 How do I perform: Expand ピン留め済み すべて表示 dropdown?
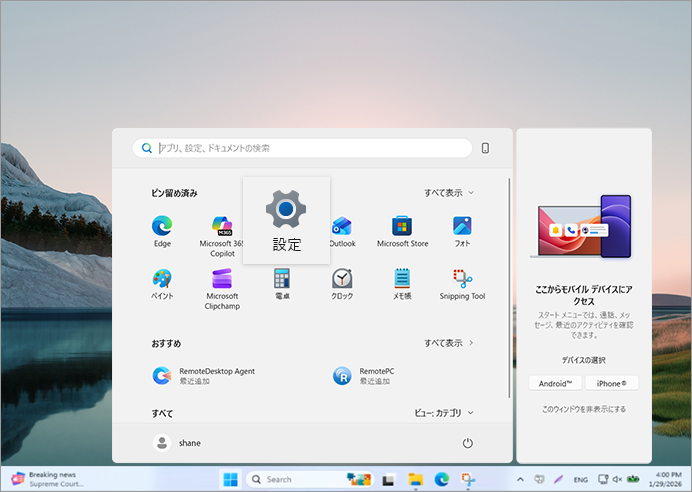coord(449,193)
